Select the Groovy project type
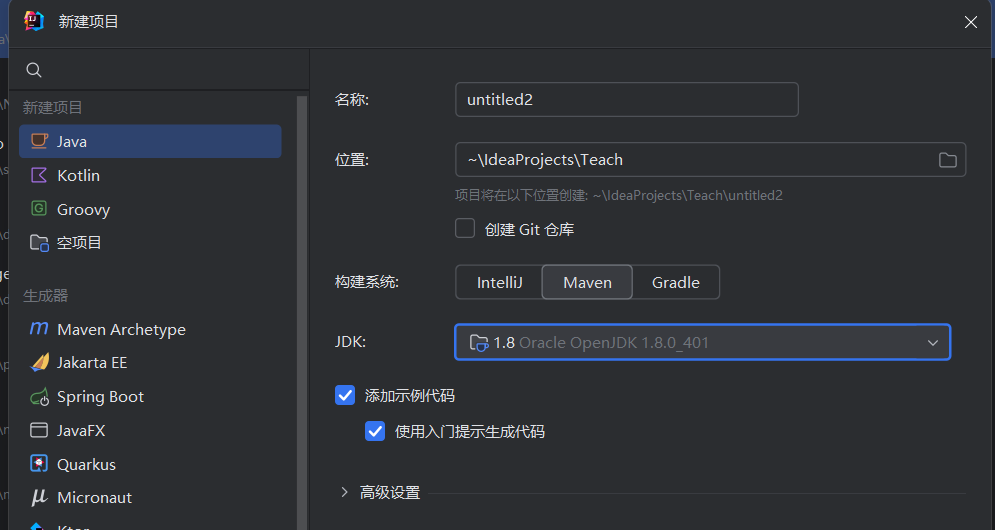Screen dimensions: 995x530 150,209
